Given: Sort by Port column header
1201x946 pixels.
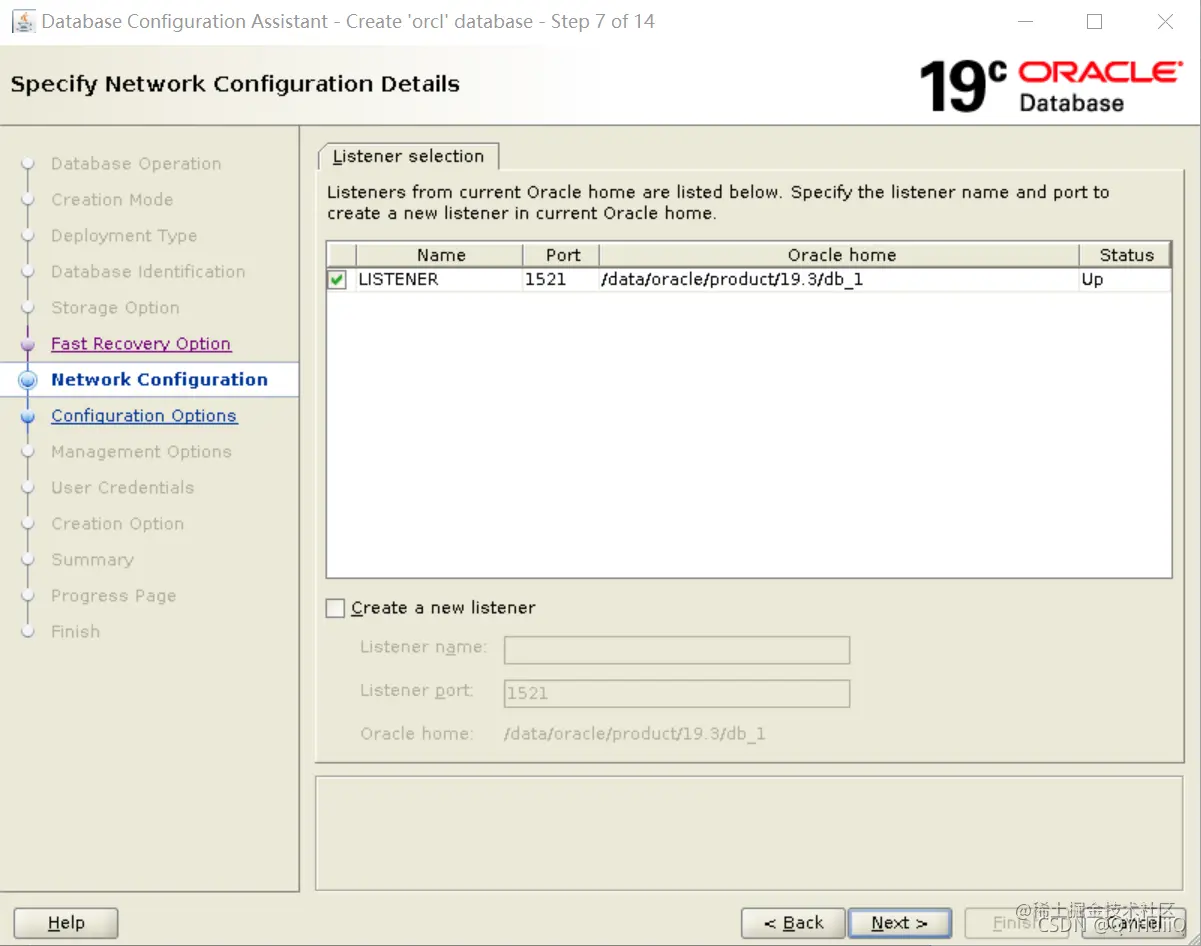Looking at the screenshot, I should click(x=562, y=255).
